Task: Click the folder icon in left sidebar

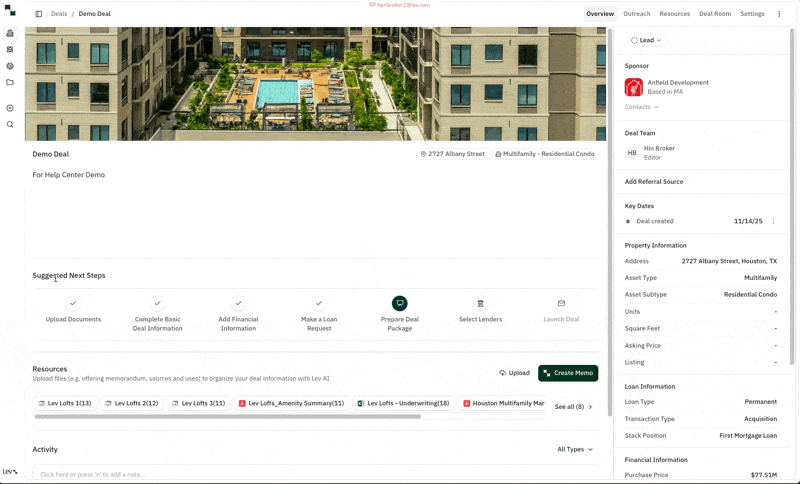Action: tap(10, 82)
